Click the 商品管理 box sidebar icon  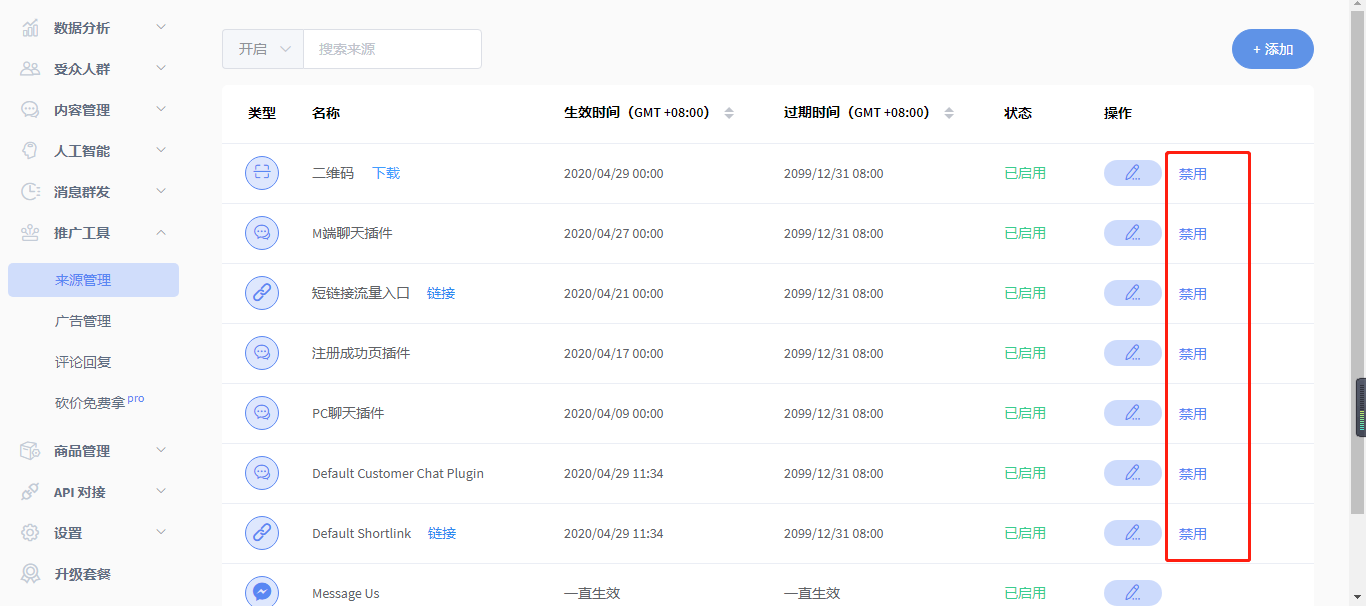pos(30,451)
